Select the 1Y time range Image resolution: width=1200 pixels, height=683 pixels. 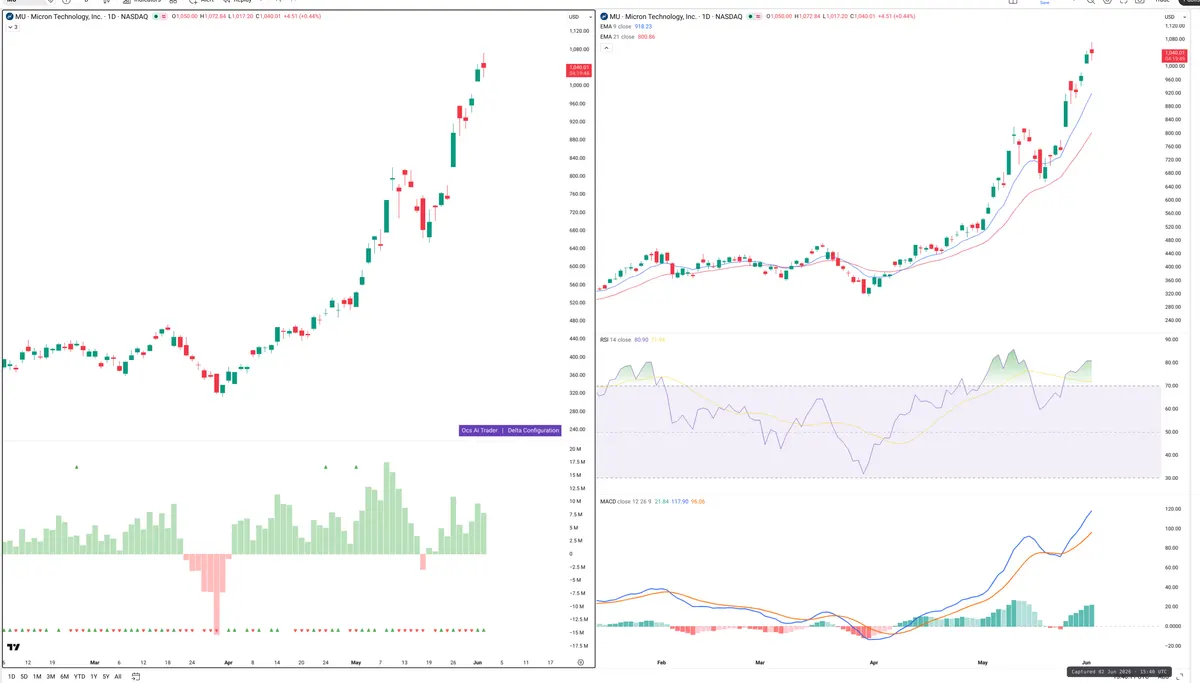click(x=94, y=677)
